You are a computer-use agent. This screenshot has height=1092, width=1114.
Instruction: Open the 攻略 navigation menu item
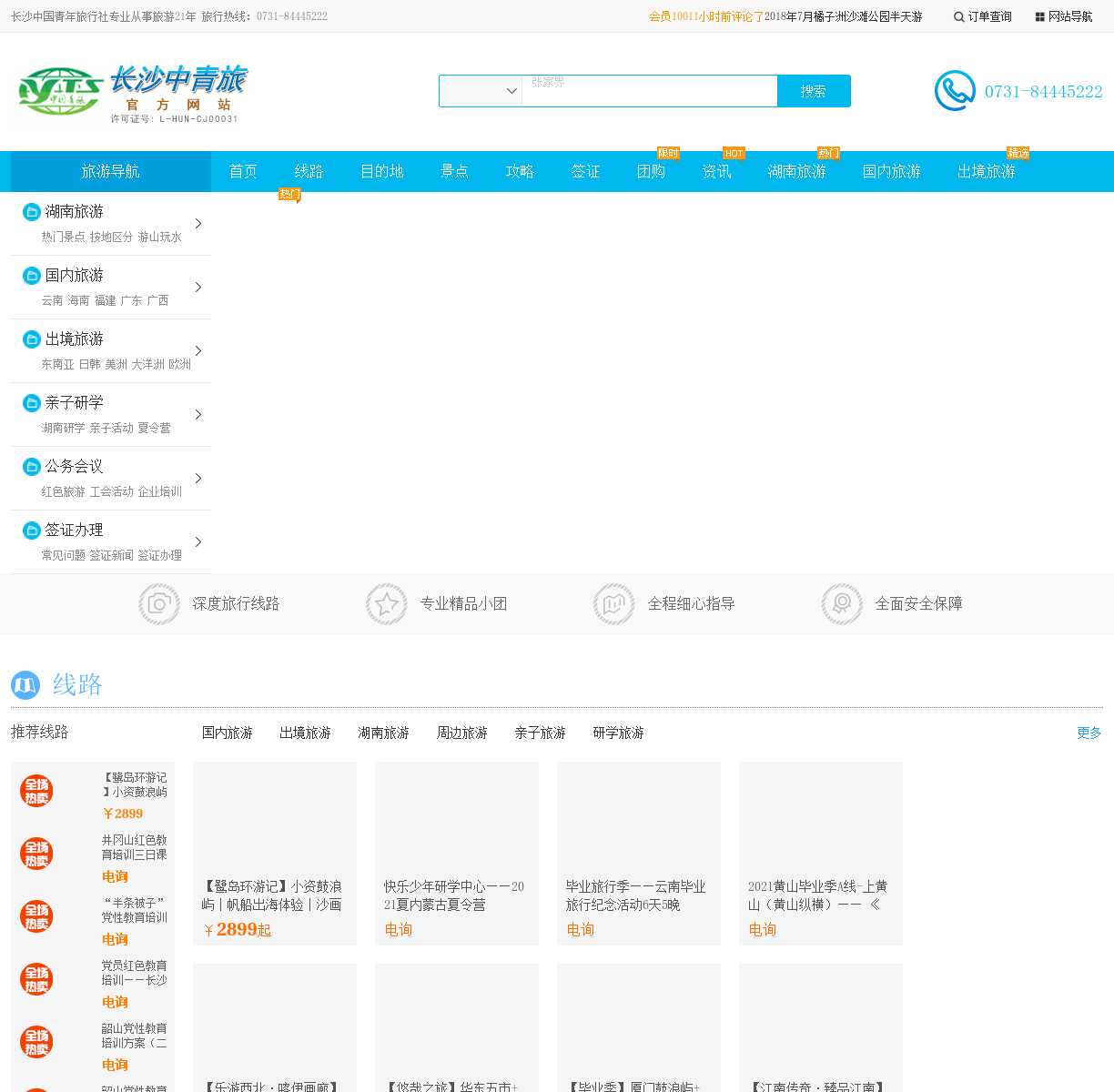(520, 172)
